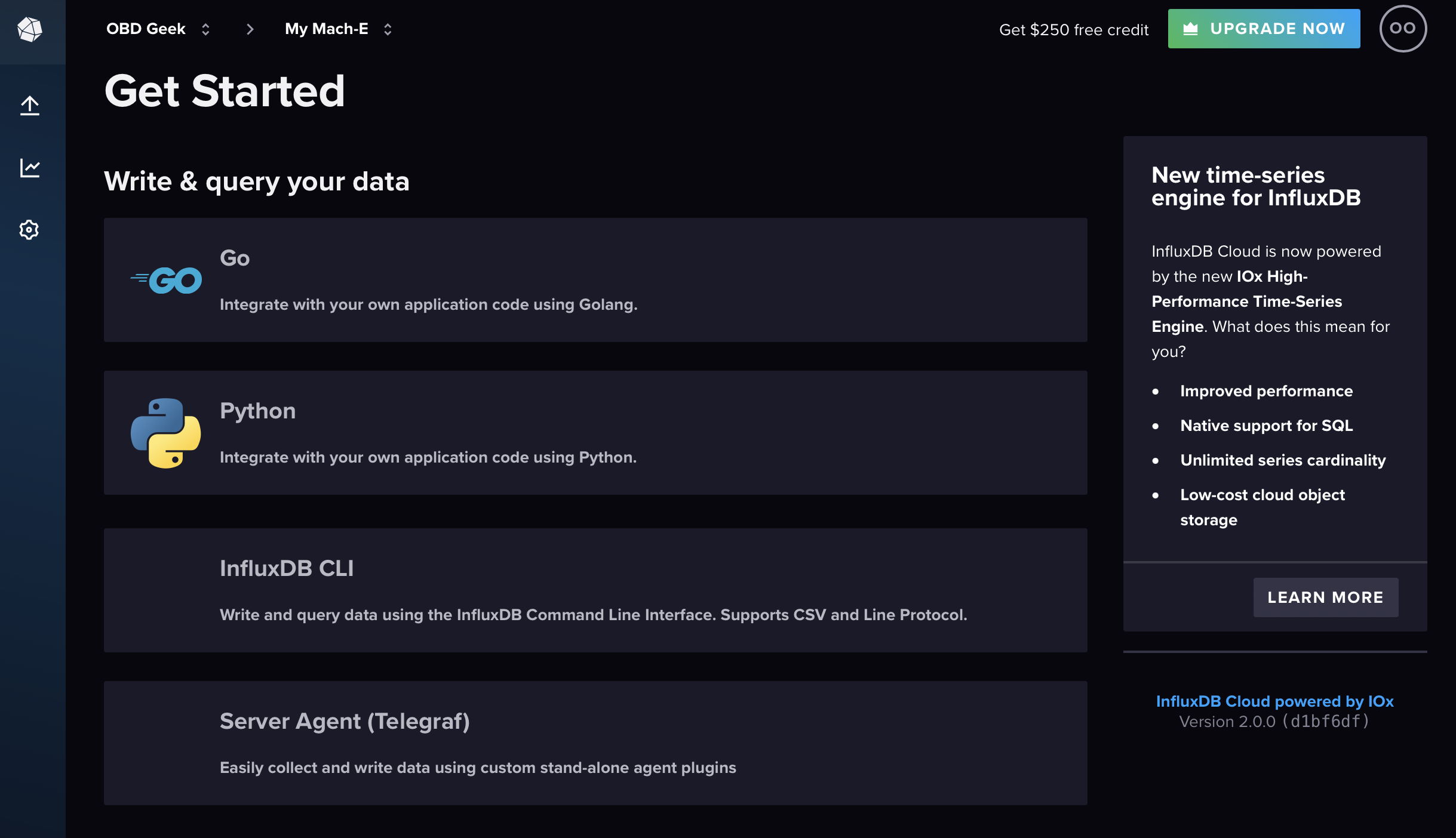Viewport: 1456px width, 838px height.
Task: Click the LEARN MORE button
Action: (x=1325, y=597)
